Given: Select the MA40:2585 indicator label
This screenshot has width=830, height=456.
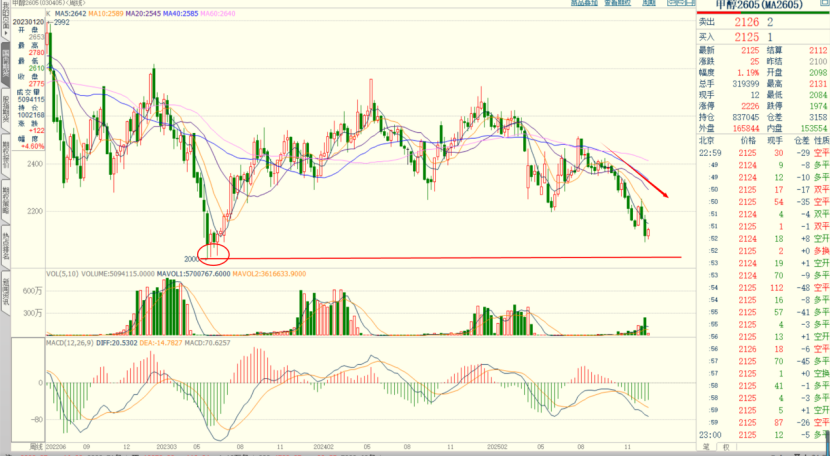Looking at the screenshot, I should tap(181, 13).
